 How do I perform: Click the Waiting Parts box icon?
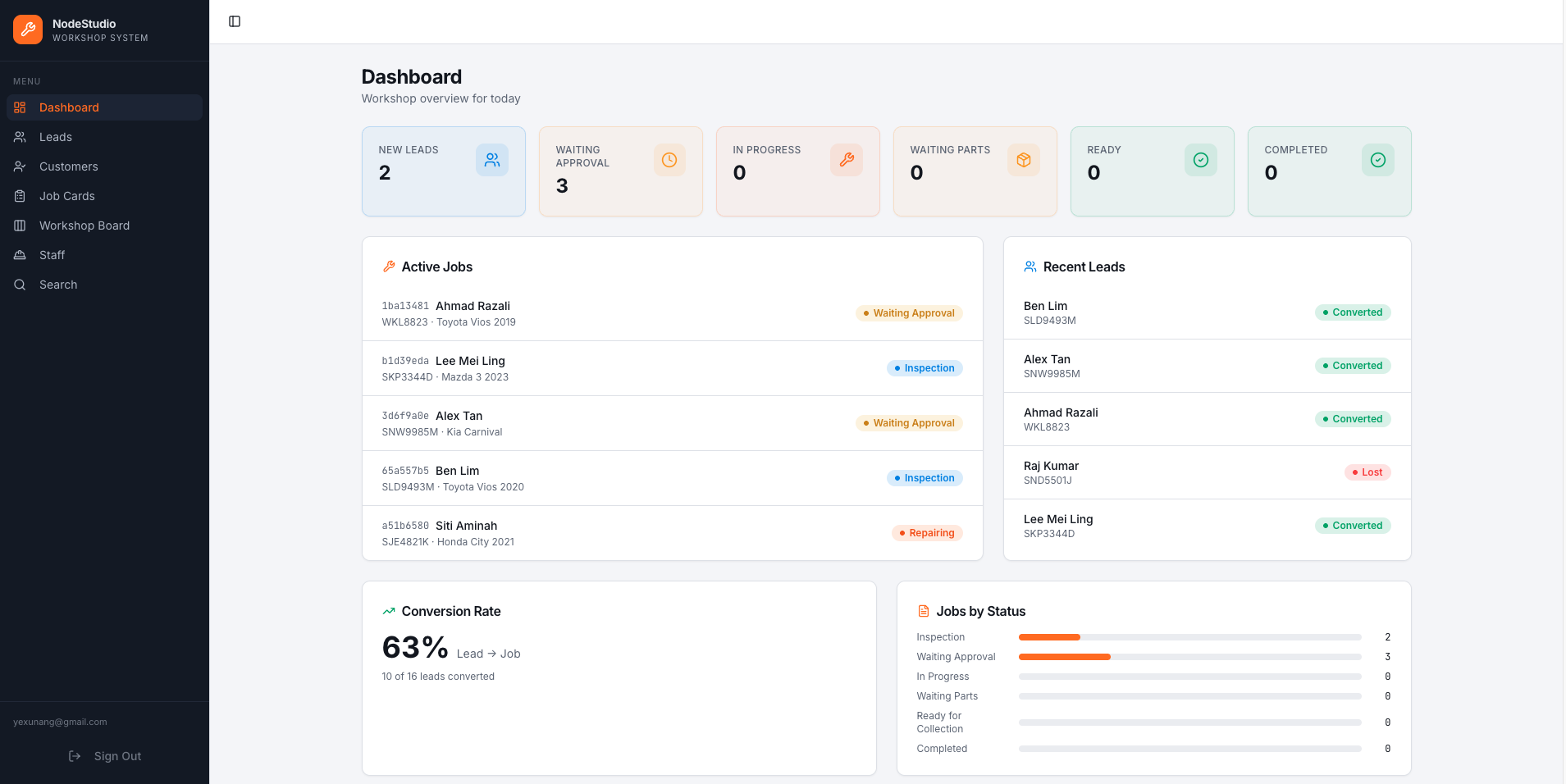pos(1024,160)
